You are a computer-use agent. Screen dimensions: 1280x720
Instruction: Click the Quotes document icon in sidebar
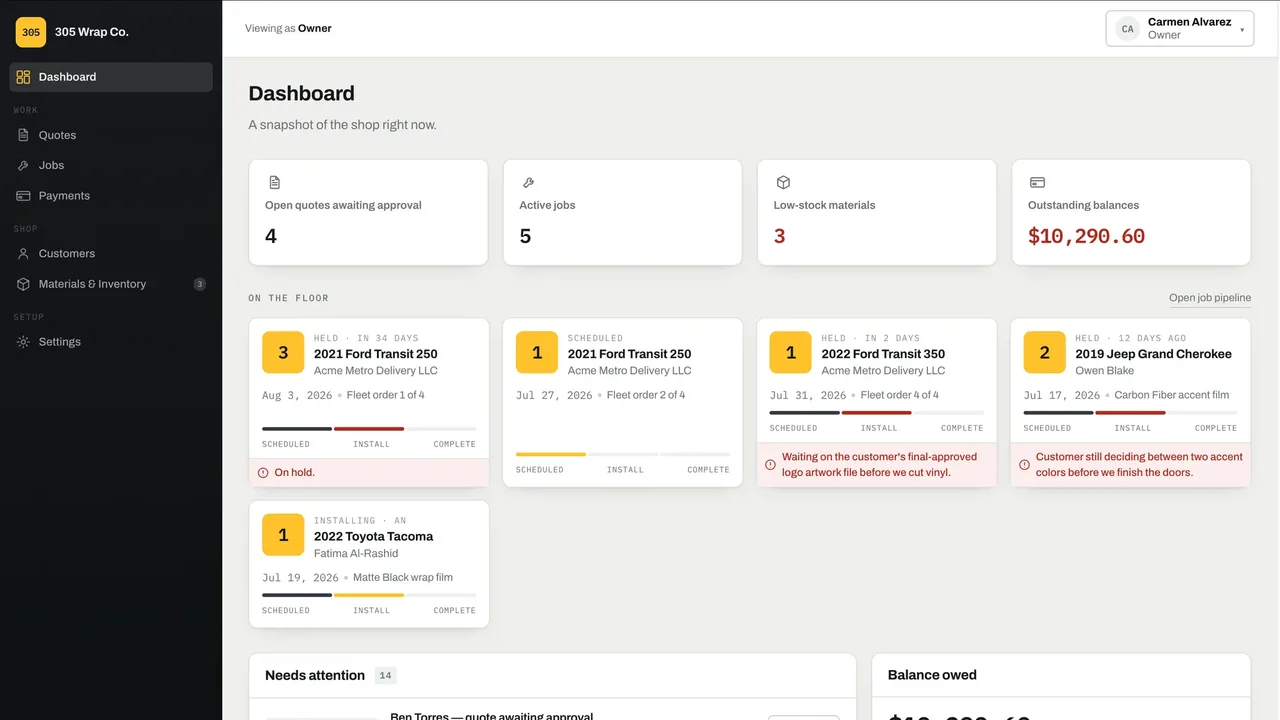pyautogui.click(x=23, y=135)
